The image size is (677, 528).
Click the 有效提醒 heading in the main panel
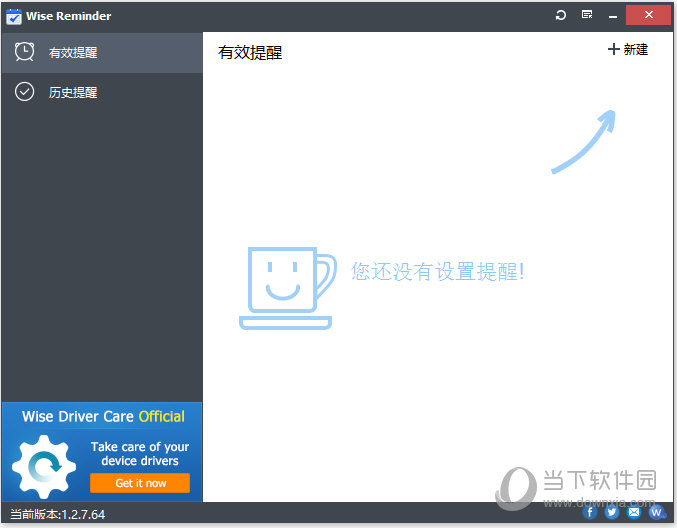(x=250, y=53)
